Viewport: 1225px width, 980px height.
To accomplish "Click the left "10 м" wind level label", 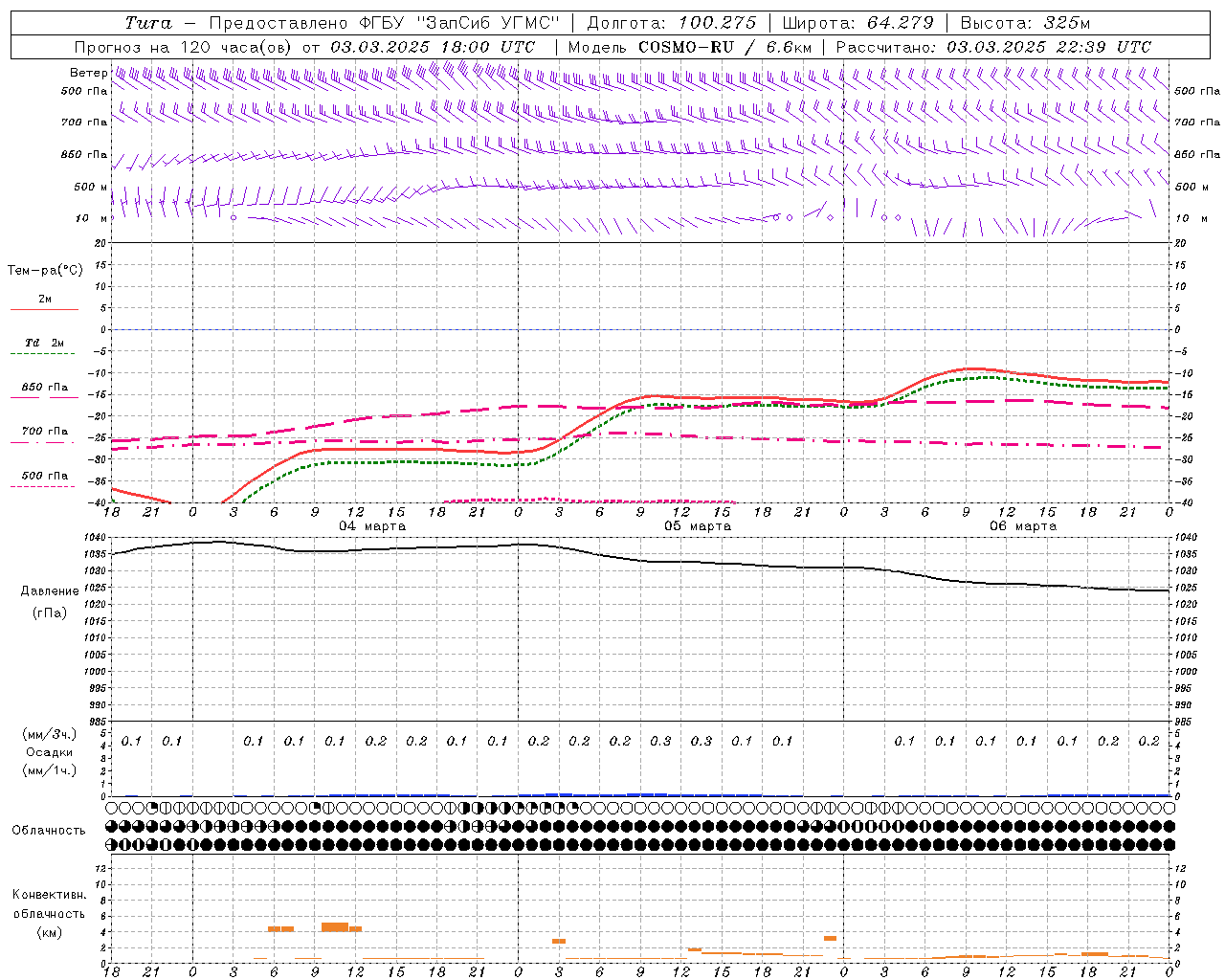I will [91, 218].
